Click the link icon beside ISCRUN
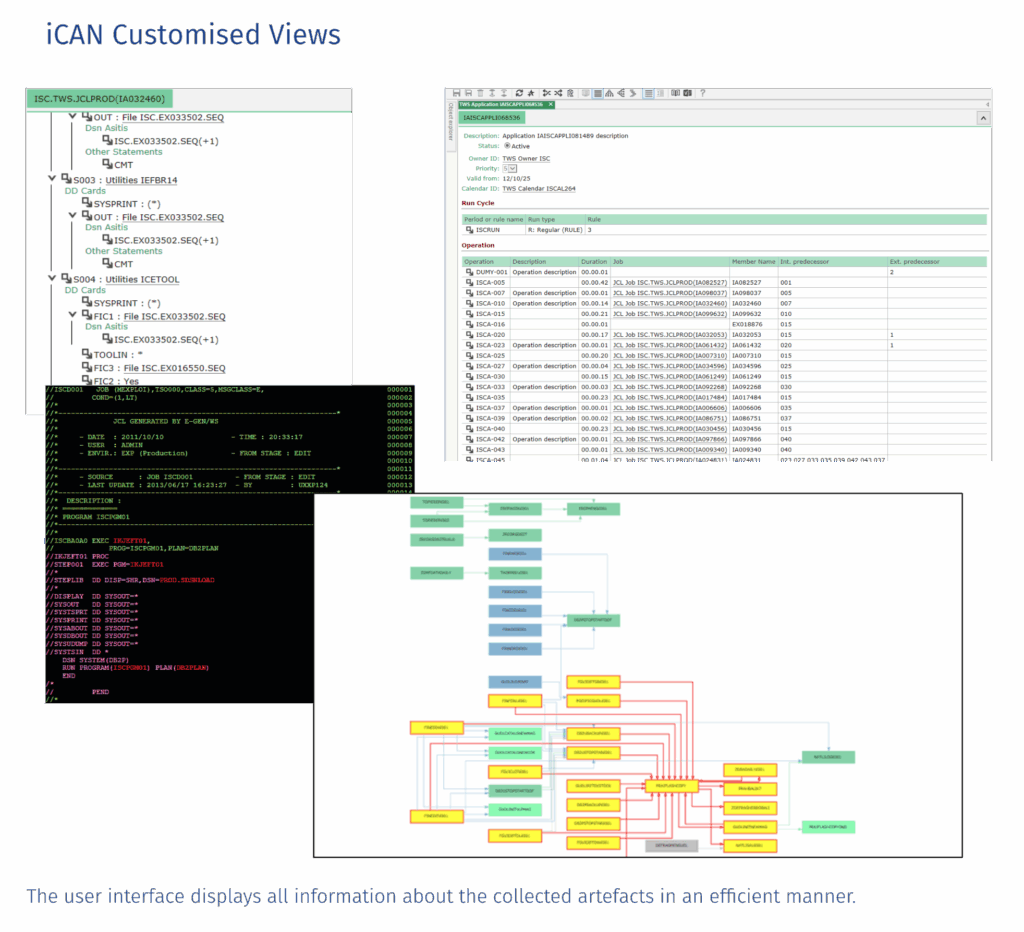Screen dimensions: 1024x932 point(469,230)
